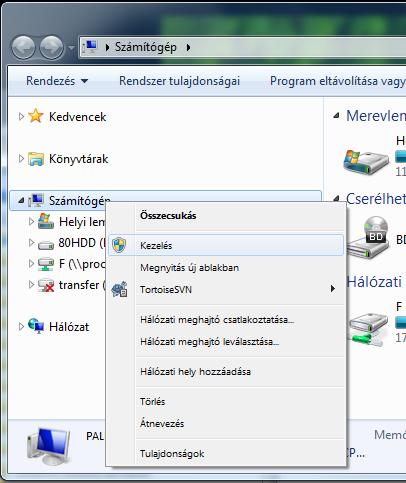Expand the transfer drive node

pyautogui.click(x=31, y=285)
